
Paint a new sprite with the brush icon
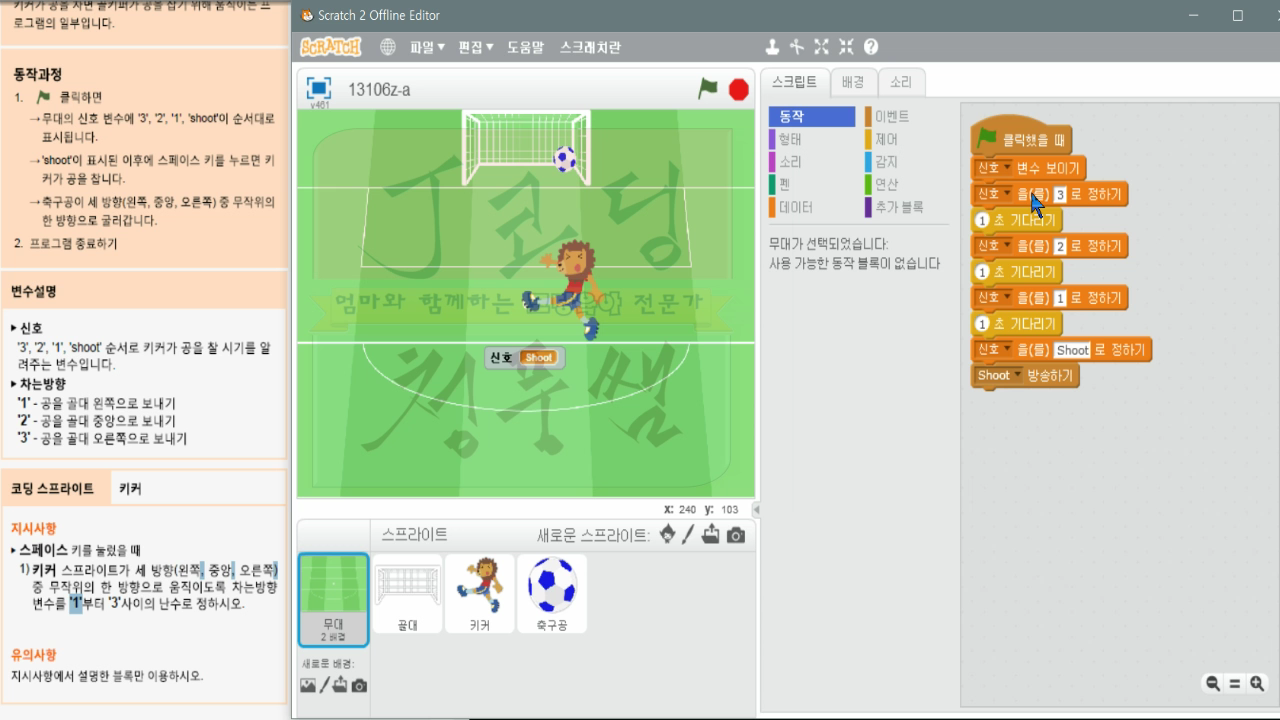(x=688, y=535)
